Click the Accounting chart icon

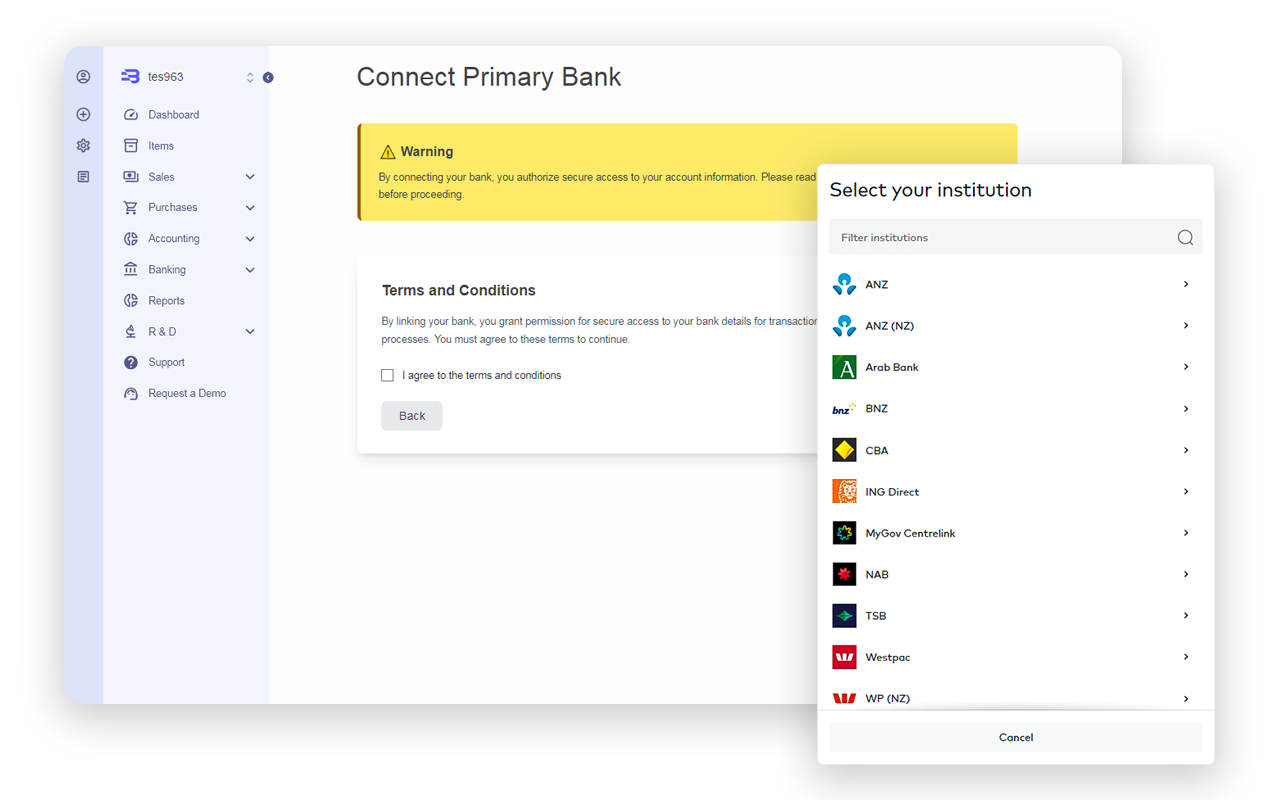tap(131, 239)
